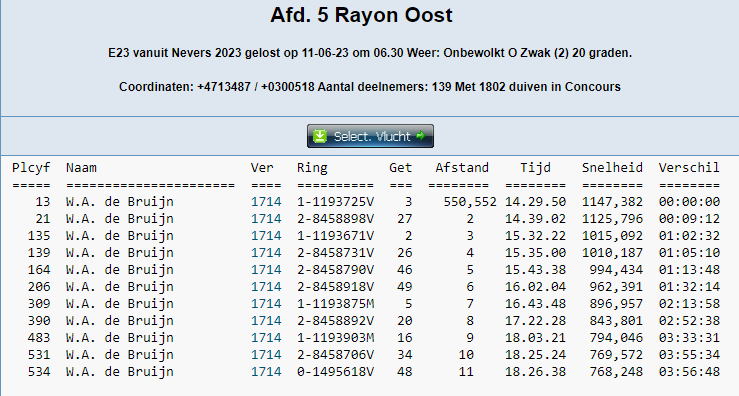Click the Afd. 5 Rayon Oost heading
Viewport: 739px width, 396px height.
[361, 15]
